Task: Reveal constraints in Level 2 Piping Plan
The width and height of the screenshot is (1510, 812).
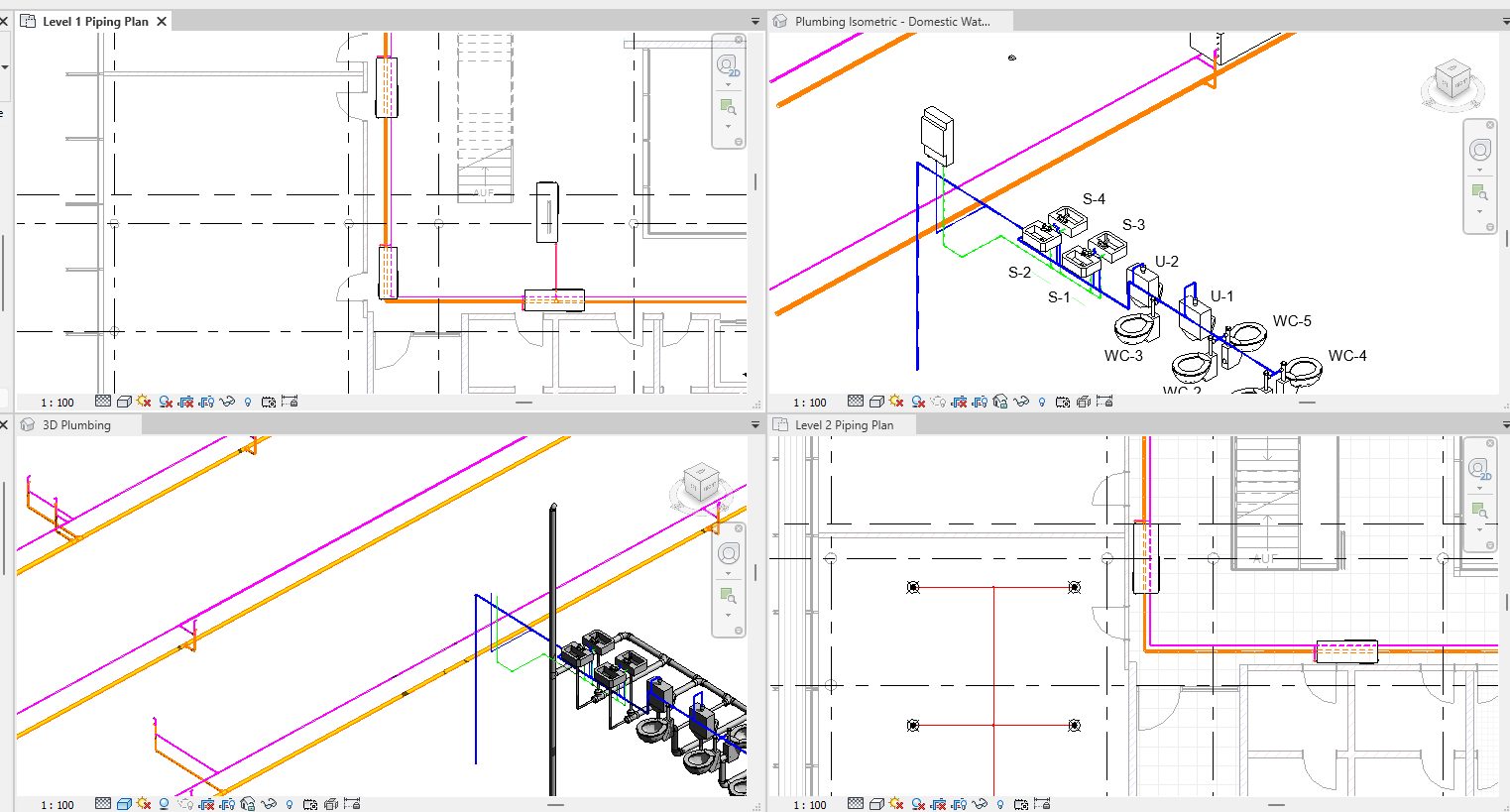Action: (1042, 804)
